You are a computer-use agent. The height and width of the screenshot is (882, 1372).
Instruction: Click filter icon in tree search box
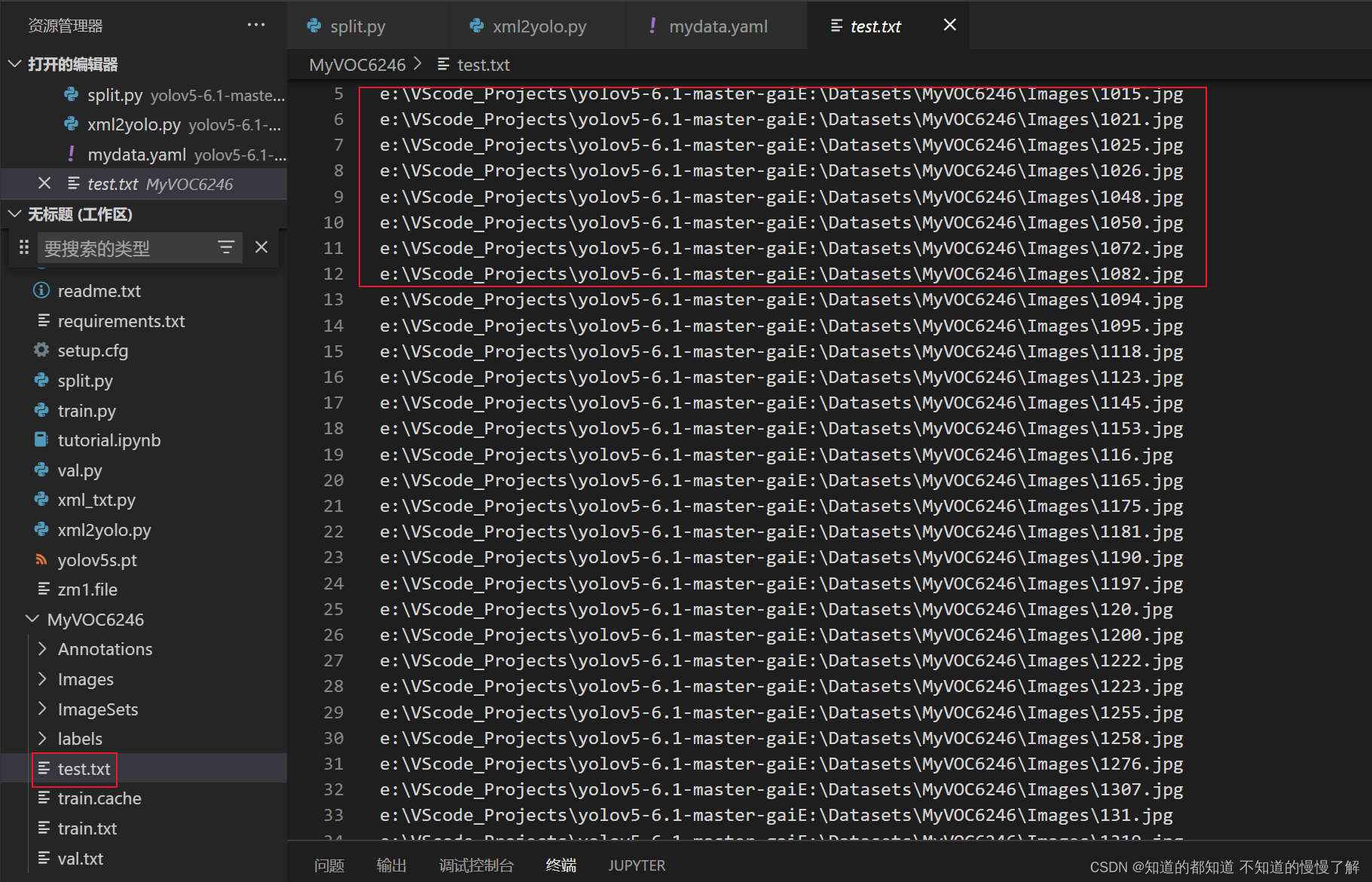tap(226, 247)
